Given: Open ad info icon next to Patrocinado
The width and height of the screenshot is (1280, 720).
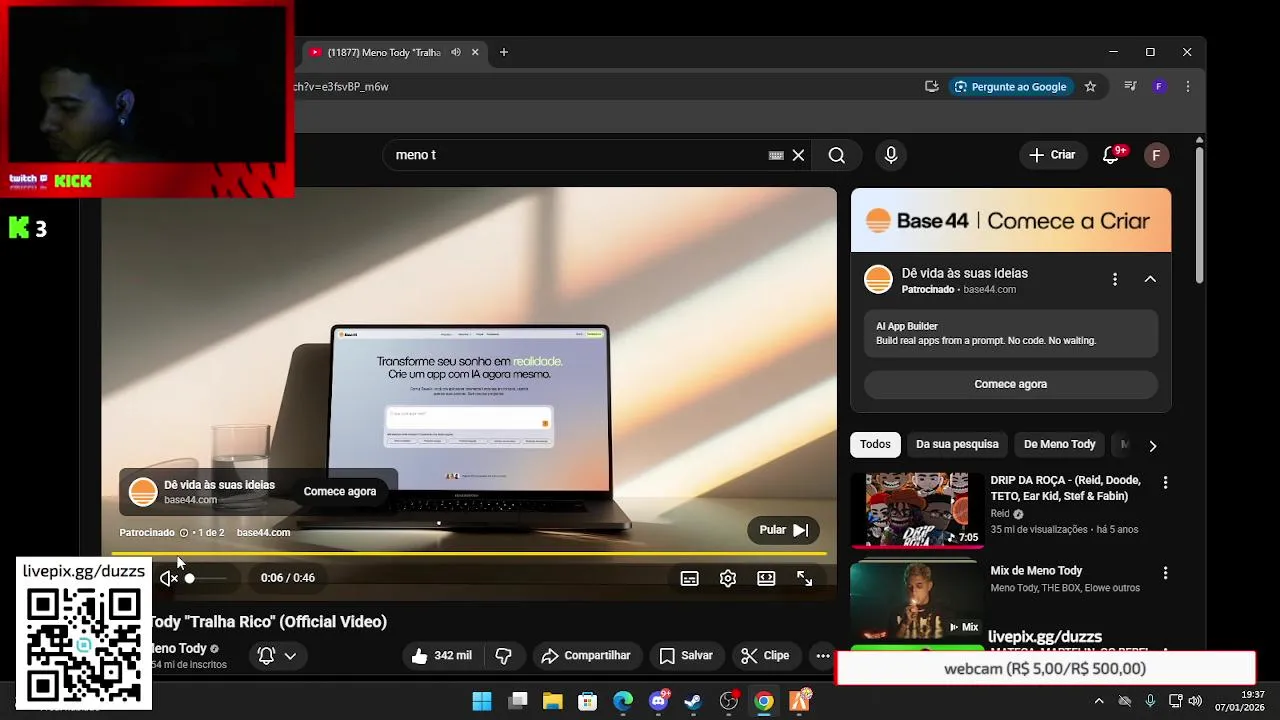Looking at the screenshot, I should pyautogui.click(x=183, y=533).
